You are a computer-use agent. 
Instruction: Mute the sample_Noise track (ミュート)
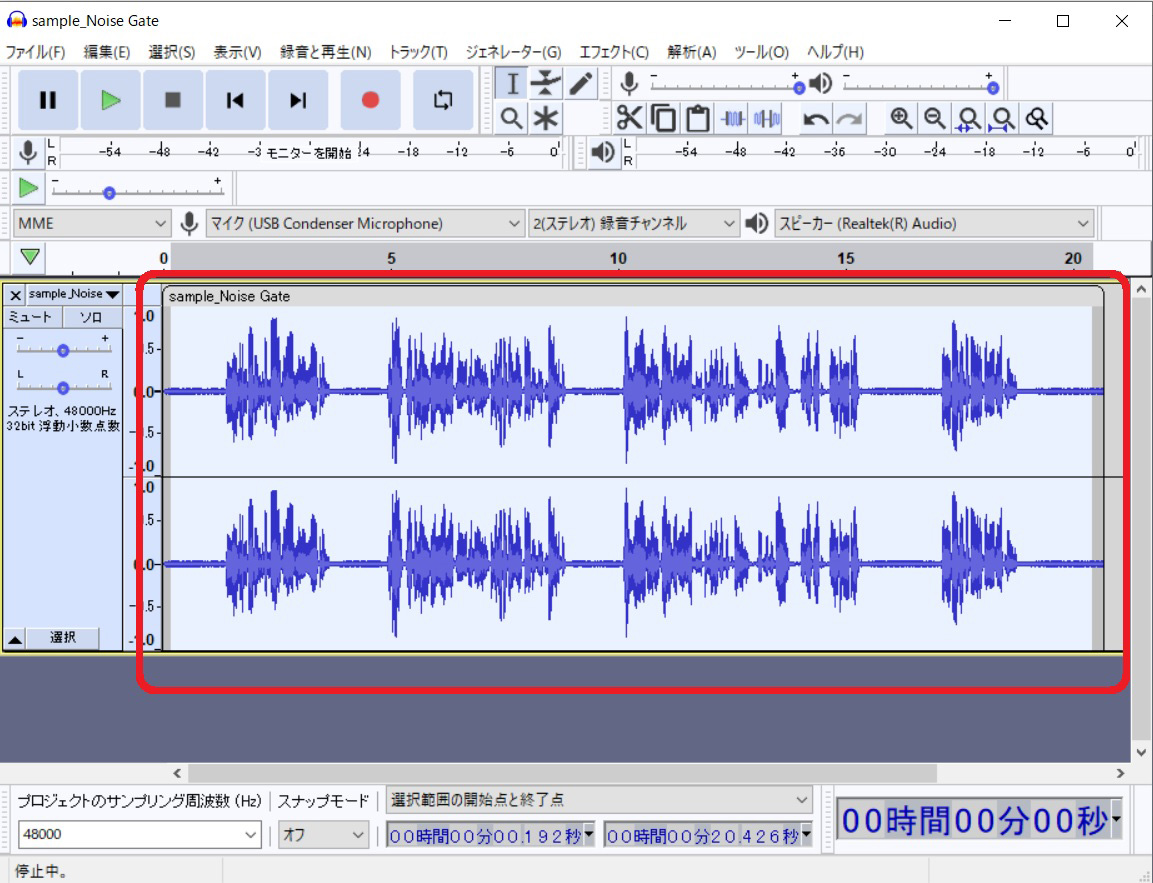31,317
